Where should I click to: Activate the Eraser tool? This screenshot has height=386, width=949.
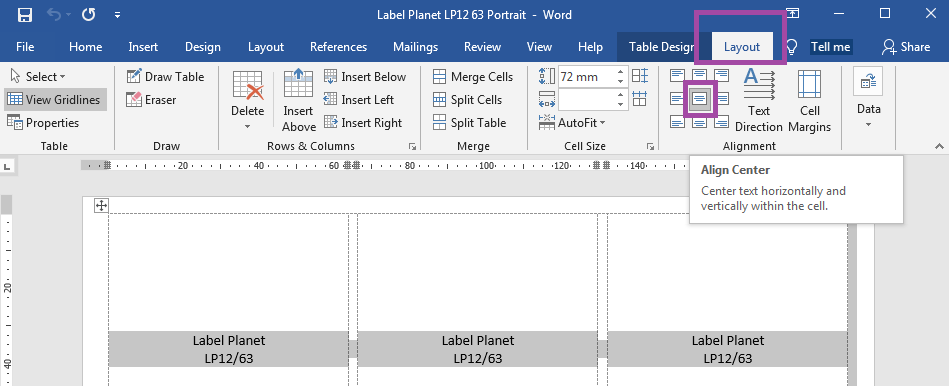pyautogui.click(x=151, y=100)
